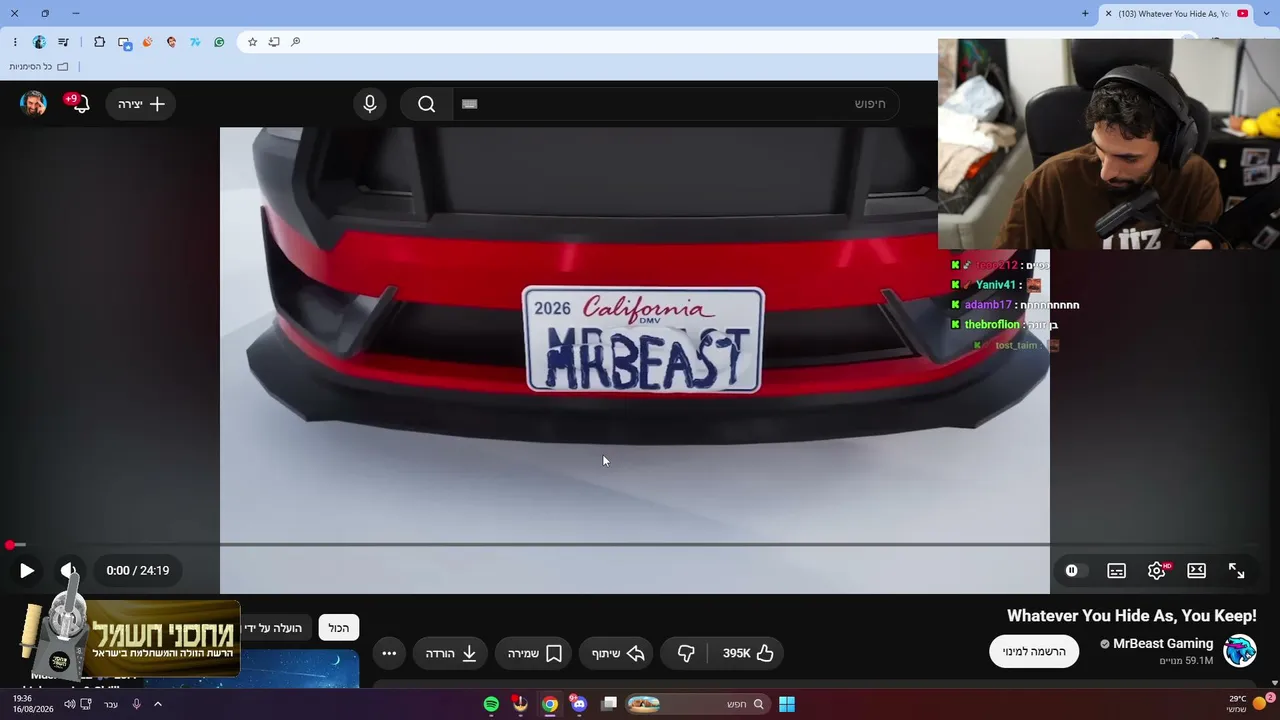
Task: Select the הכול filter chip
Action: point(339,628)
